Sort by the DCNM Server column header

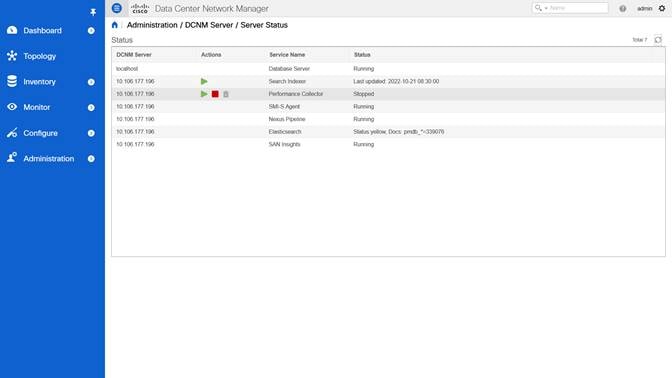[x=134, y=55]
